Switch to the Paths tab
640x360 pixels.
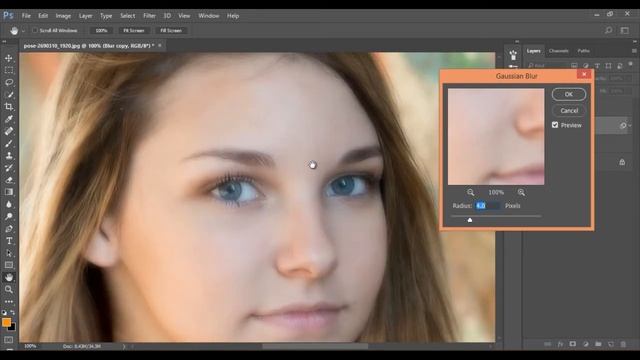584,51
